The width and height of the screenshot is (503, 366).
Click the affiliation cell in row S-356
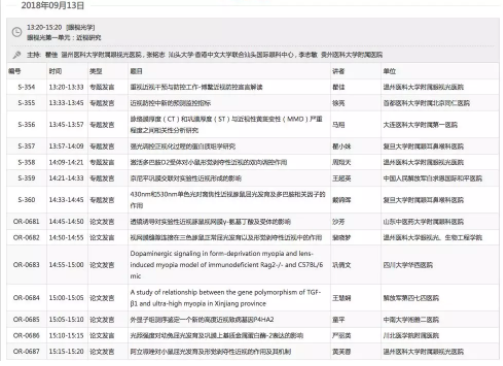pyautogui.click(x=420, y=125)
